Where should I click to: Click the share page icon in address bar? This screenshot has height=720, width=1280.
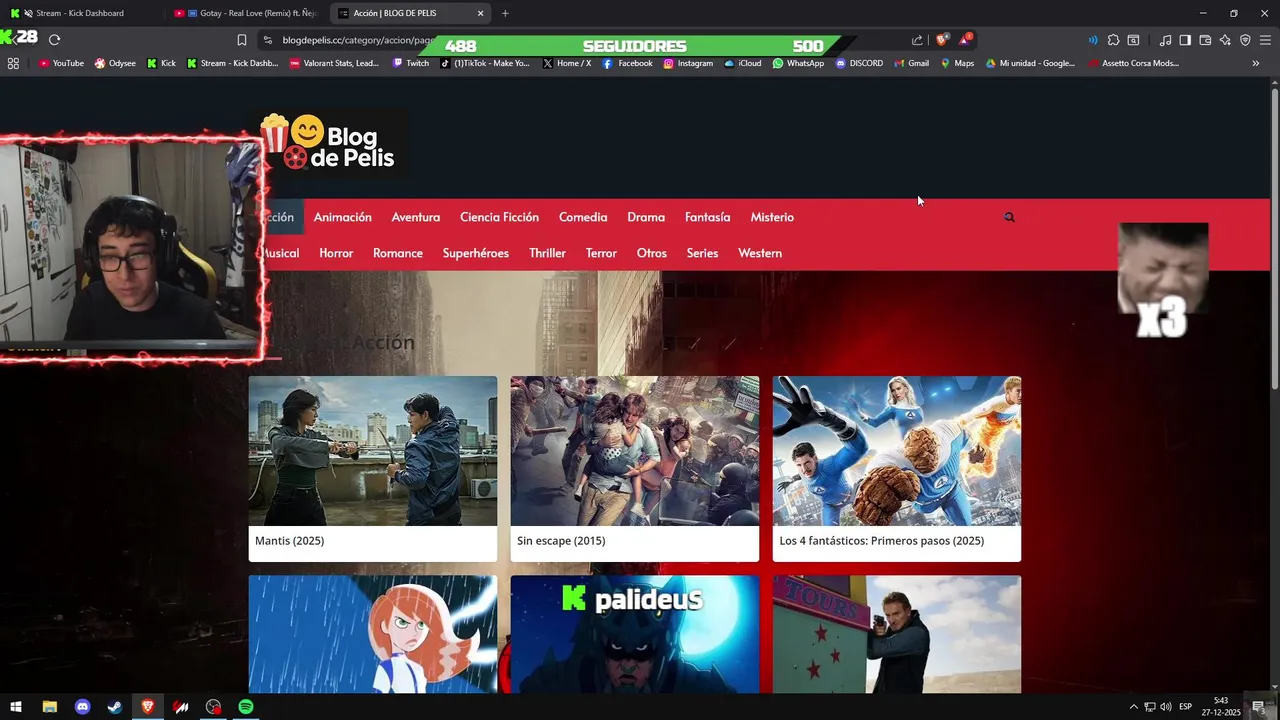tap(917, 40)
